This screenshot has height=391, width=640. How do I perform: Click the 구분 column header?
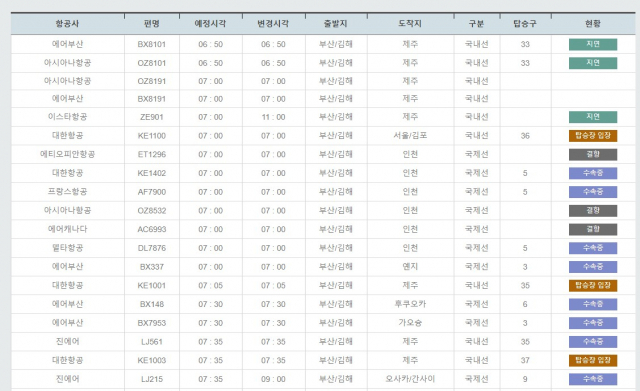tap(477, 24)
